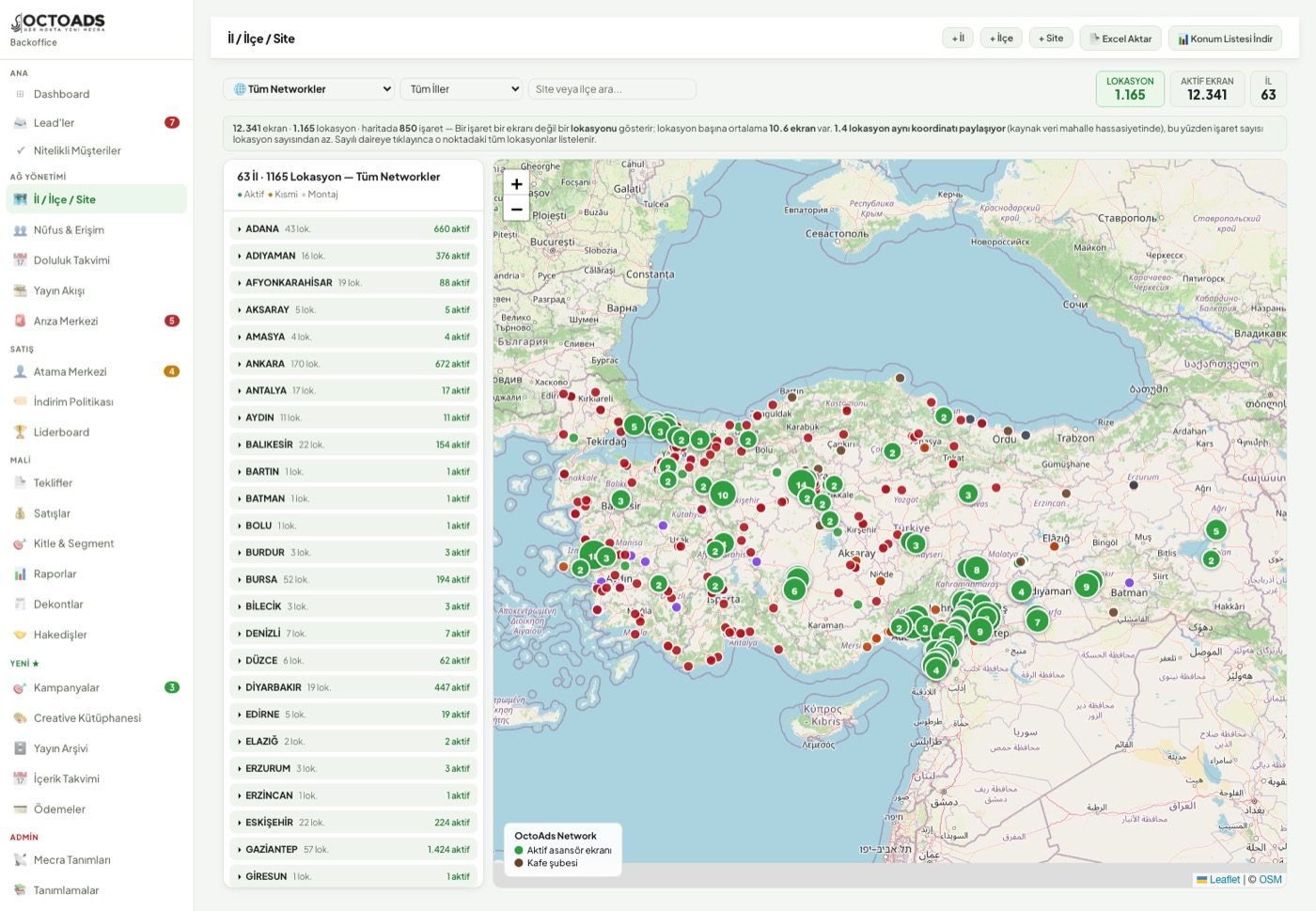The image size is (1316, 911).
Task: Click the Nitelikli Müşteriler checkmark icon
Action: (x=20, y=150)
